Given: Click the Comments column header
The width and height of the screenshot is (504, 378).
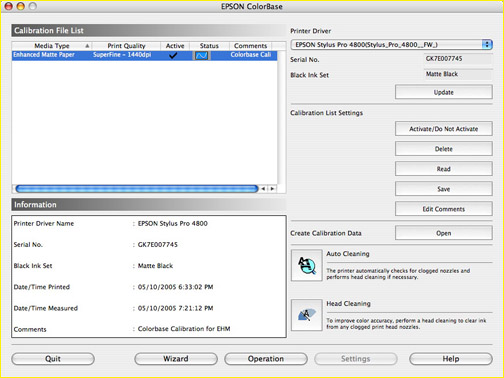Looking at the screenshot, I should (250, 46).
